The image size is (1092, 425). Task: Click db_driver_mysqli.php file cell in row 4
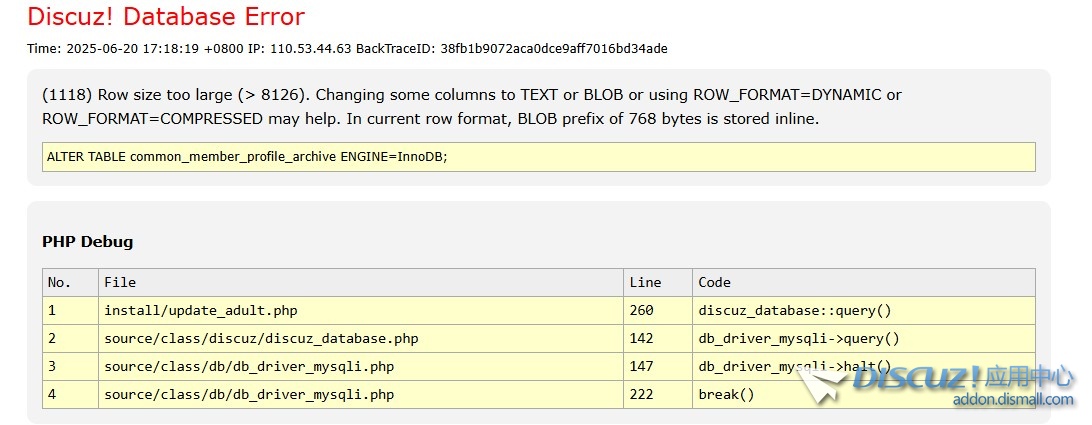(361, 394)
